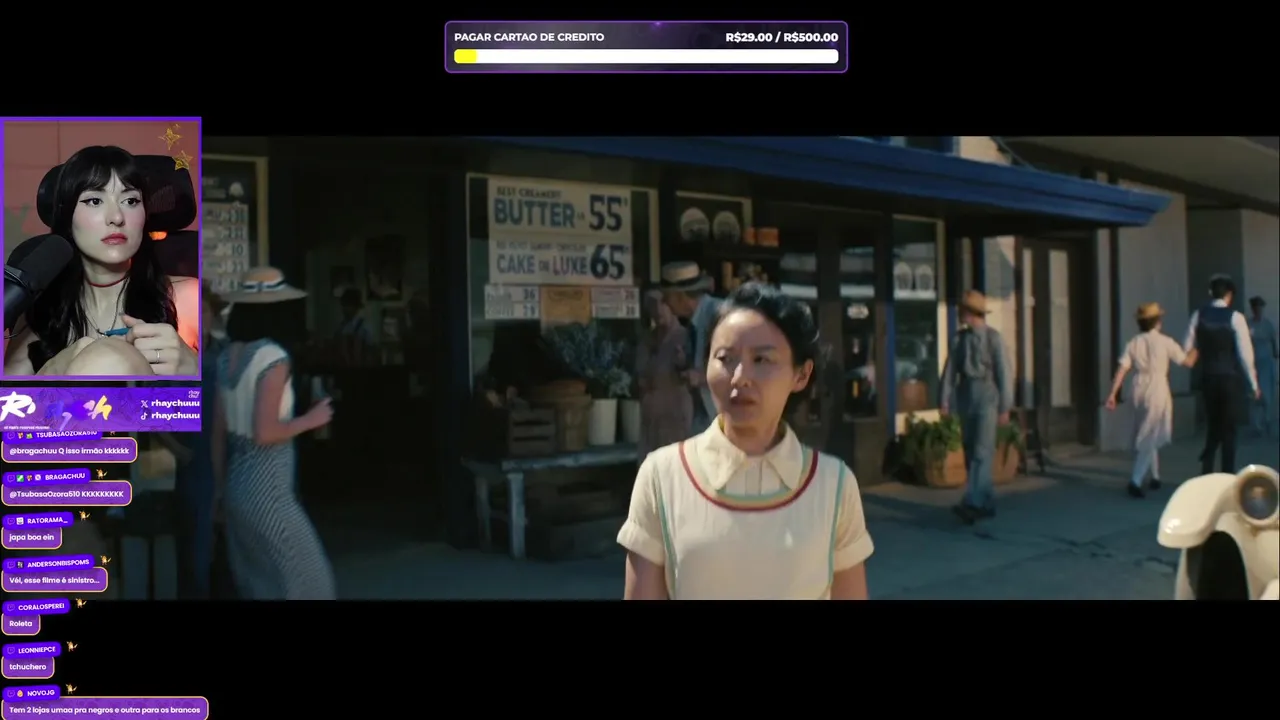The image size is (1280, 720).
Task: Click the message 'Véi, esse filme é sinistro...'
Action: [54, 580]
